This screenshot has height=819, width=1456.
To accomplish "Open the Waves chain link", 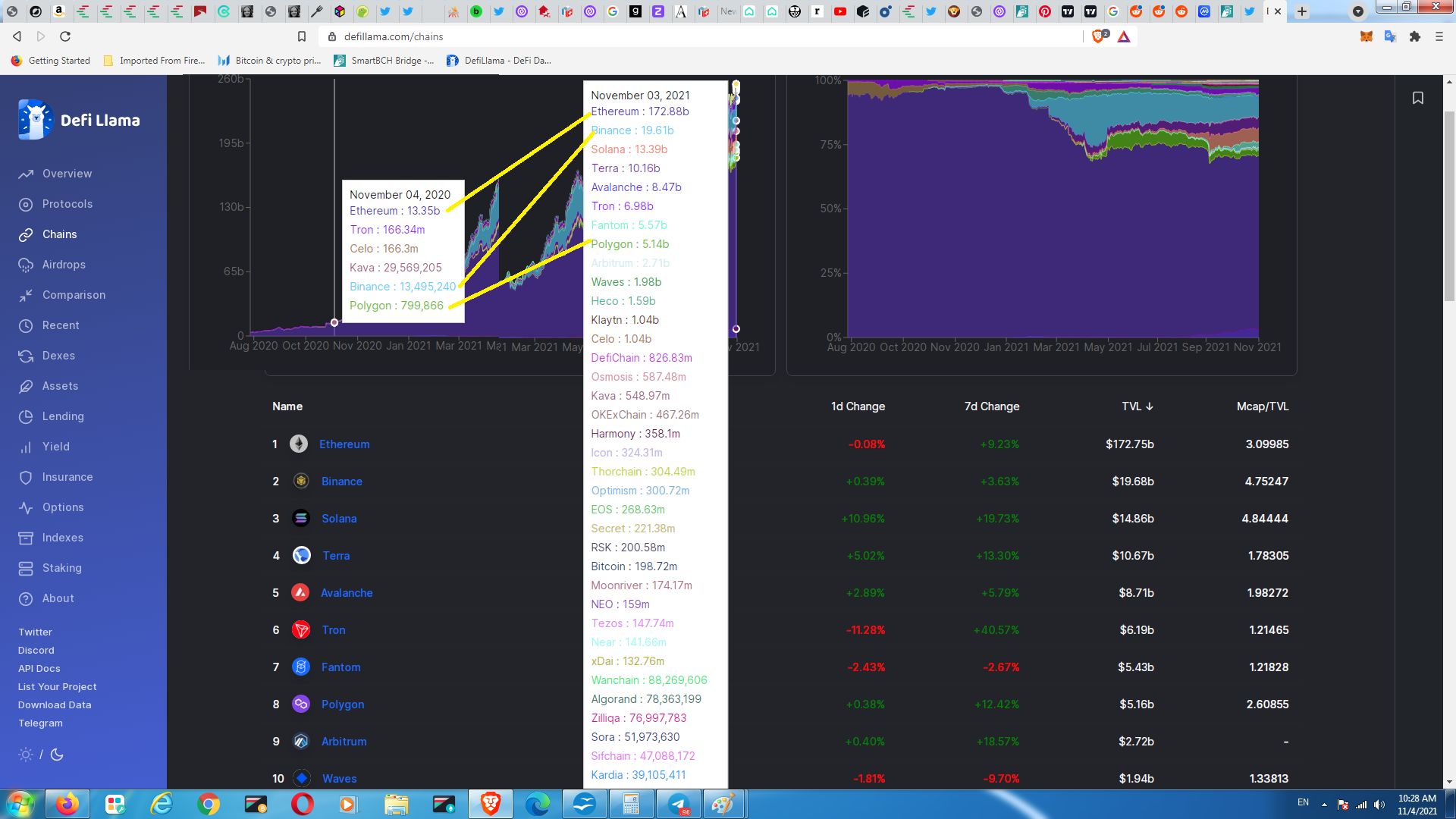I will [340, 779].
